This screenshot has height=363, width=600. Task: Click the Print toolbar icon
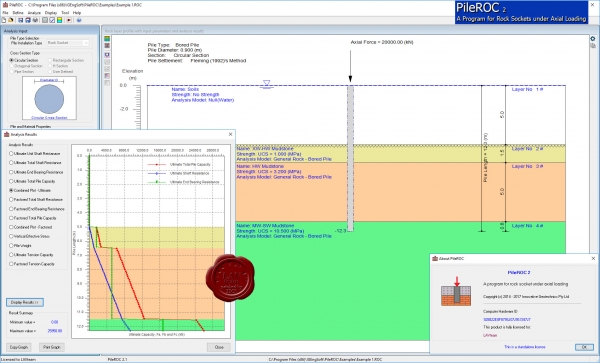point(35,20)
